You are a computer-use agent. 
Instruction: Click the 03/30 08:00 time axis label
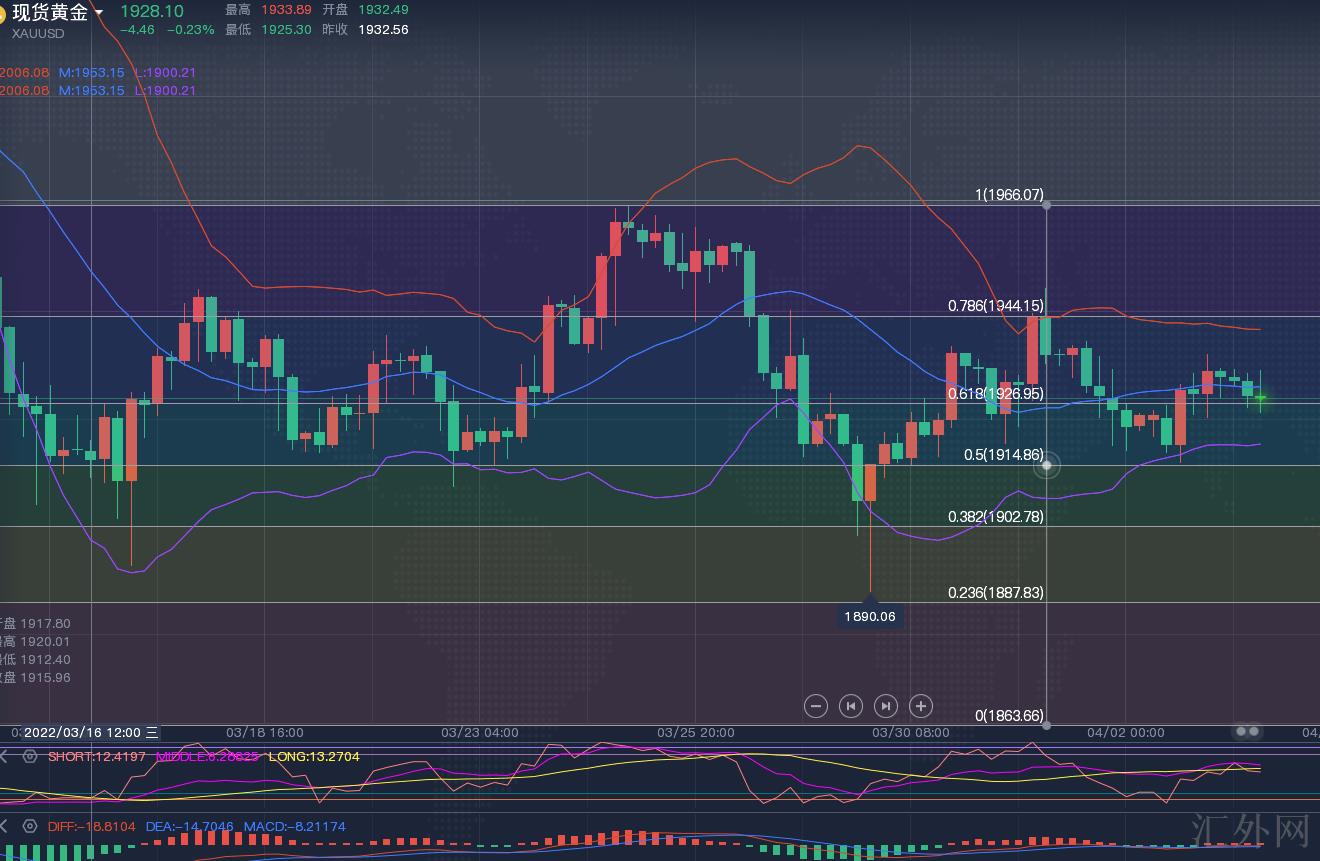click(911, 733)
